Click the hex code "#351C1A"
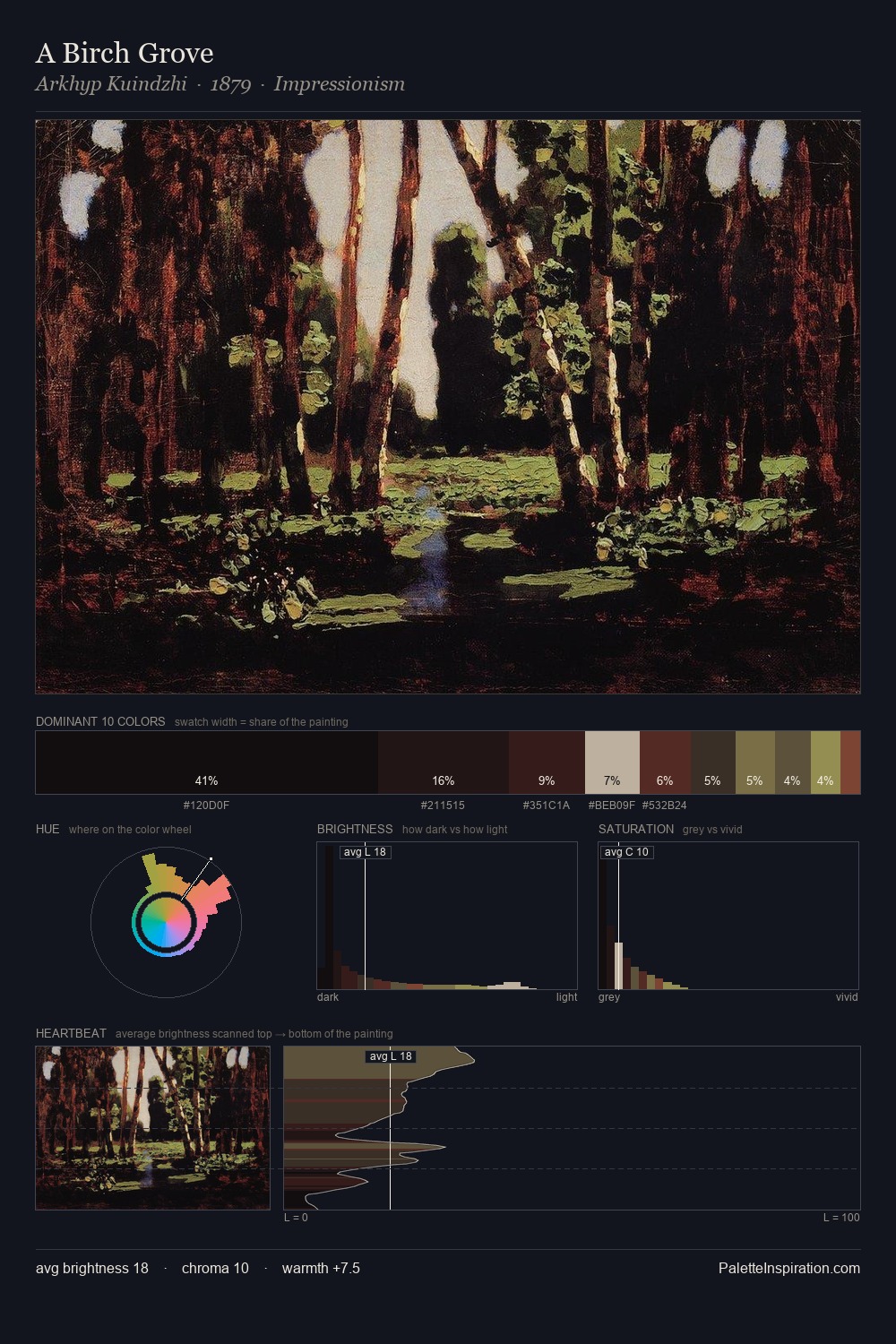This screenshot has width=896, height=1344. coord(547,806)
